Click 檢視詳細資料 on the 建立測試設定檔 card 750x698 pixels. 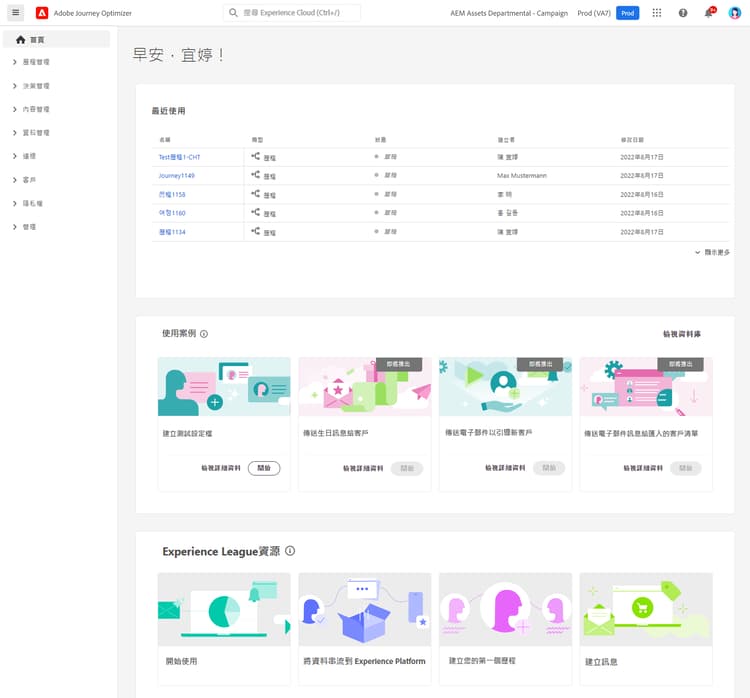pyautogui.click(x=221, y=468)
